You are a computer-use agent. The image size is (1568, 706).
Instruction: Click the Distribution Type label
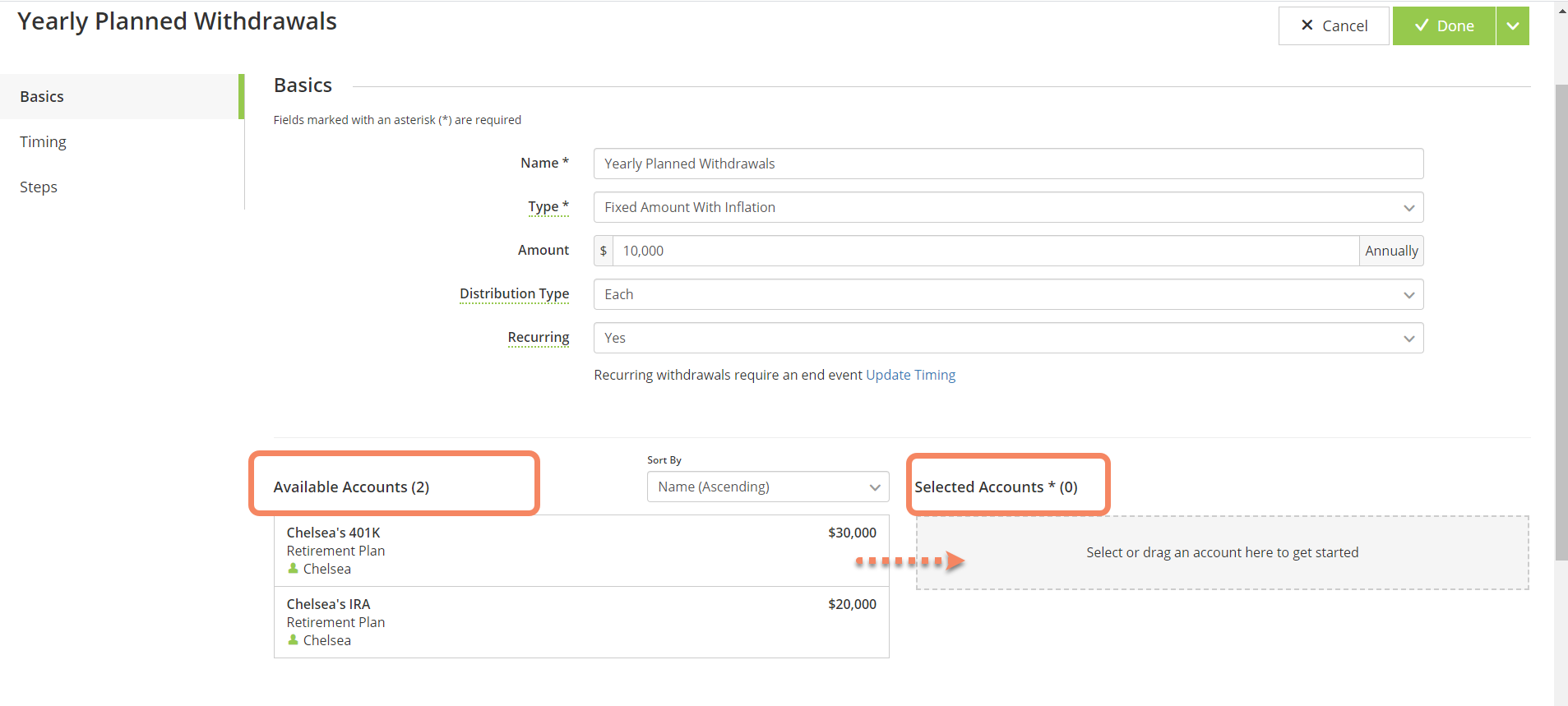(x=514, y=293)
